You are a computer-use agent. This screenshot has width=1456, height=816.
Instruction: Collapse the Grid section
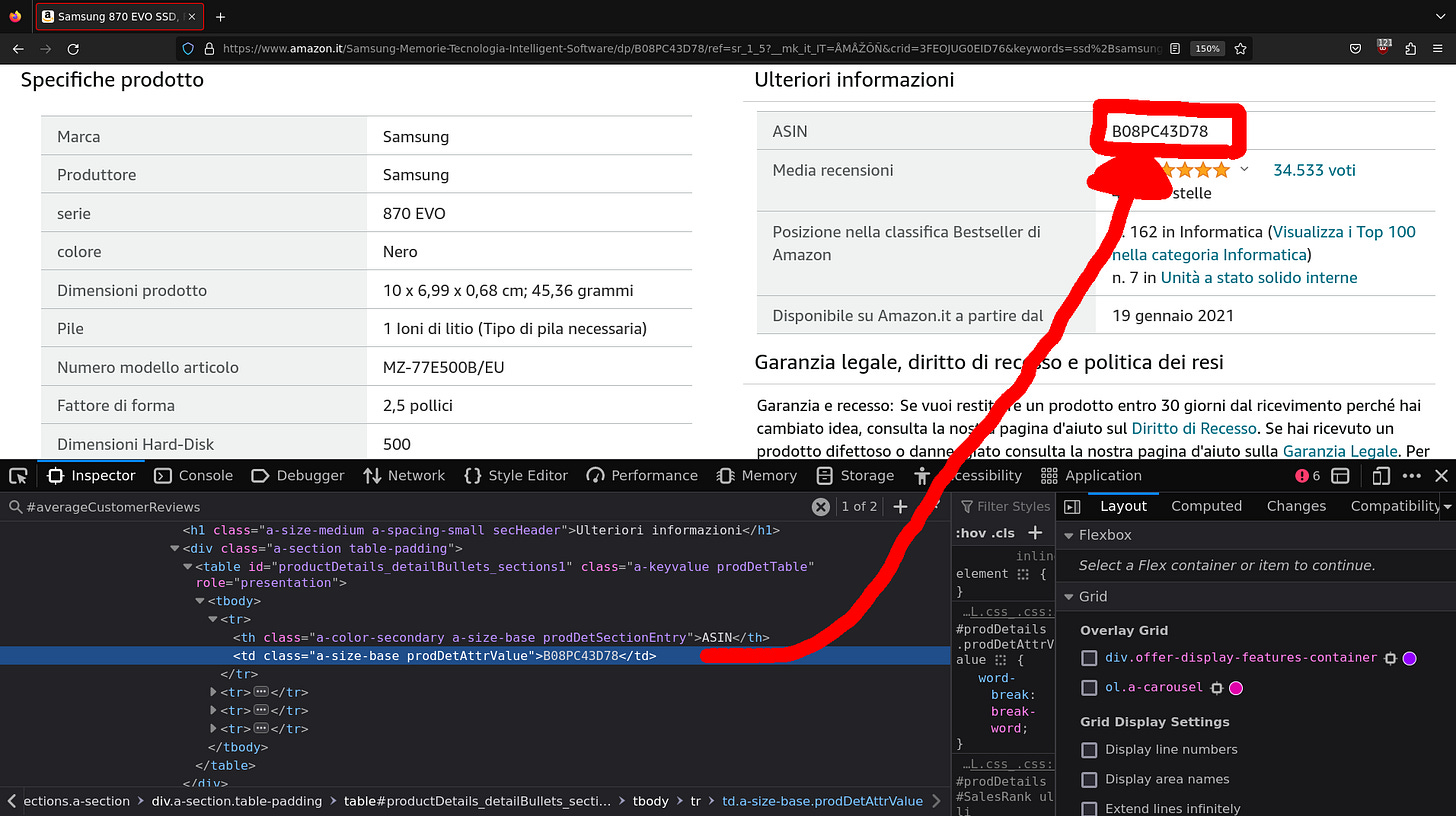[x=1069, y=597]
